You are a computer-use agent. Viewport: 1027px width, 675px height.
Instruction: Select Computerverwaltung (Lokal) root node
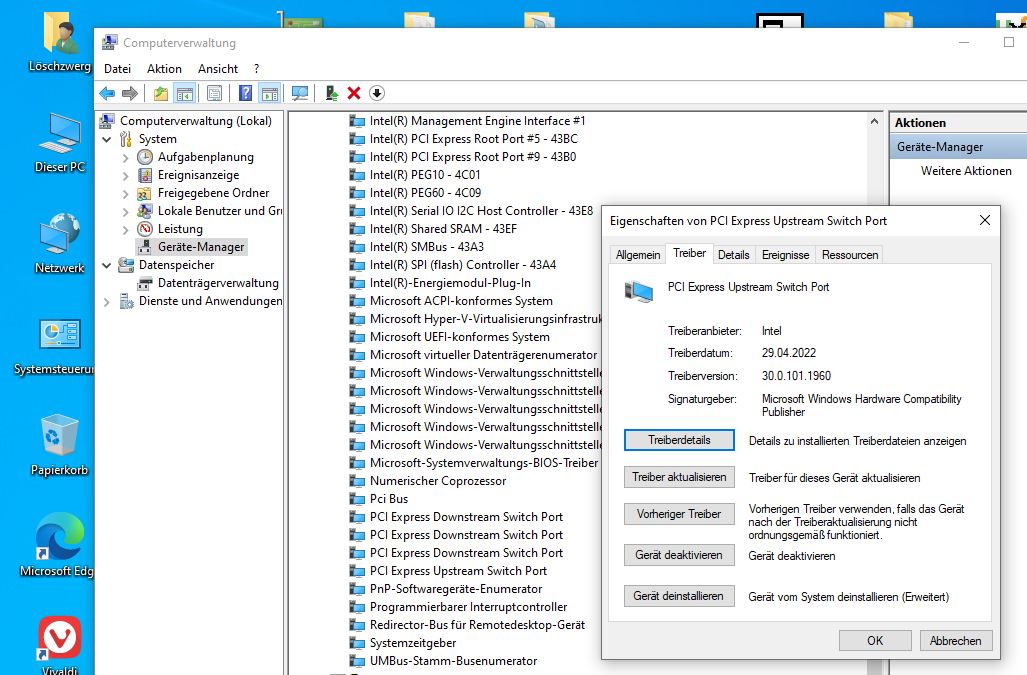(x=187, y=121)
